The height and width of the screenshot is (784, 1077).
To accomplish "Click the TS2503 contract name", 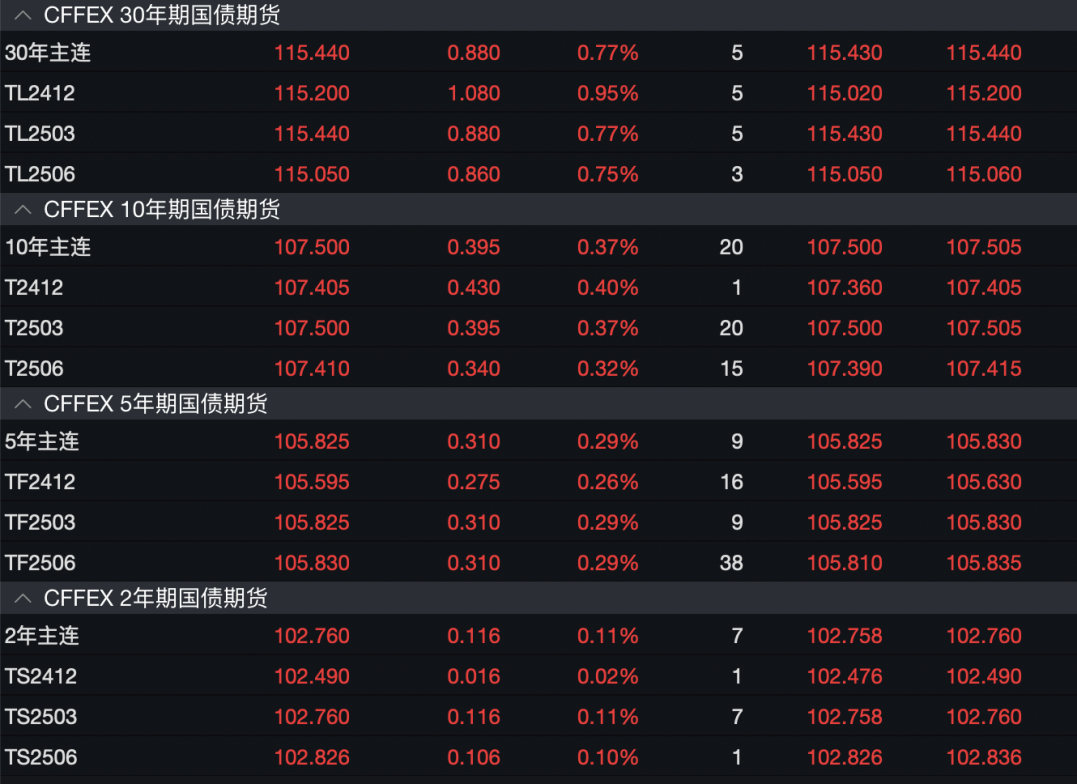I will pyautogui.click(x=40, y=717).
